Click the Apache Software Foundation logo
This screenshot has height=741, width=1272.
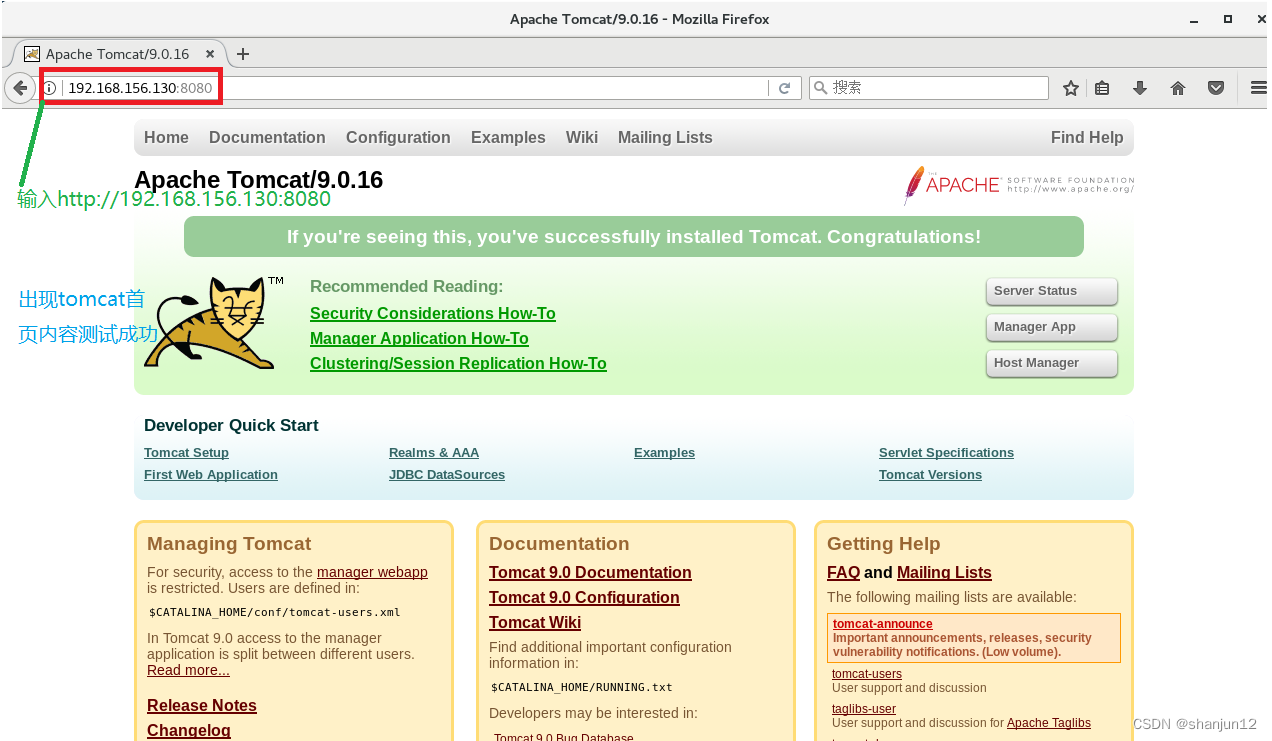[x=1018, y=185]
